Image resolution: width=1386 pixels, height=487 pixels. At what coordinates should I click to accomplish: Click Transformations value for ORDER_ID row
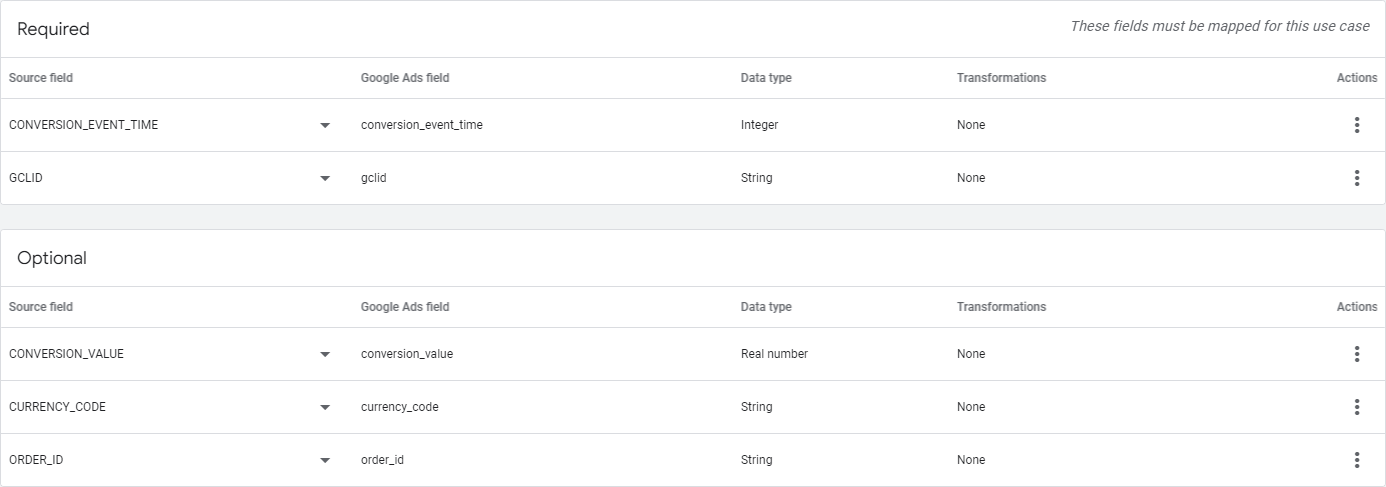click(970, 460)
